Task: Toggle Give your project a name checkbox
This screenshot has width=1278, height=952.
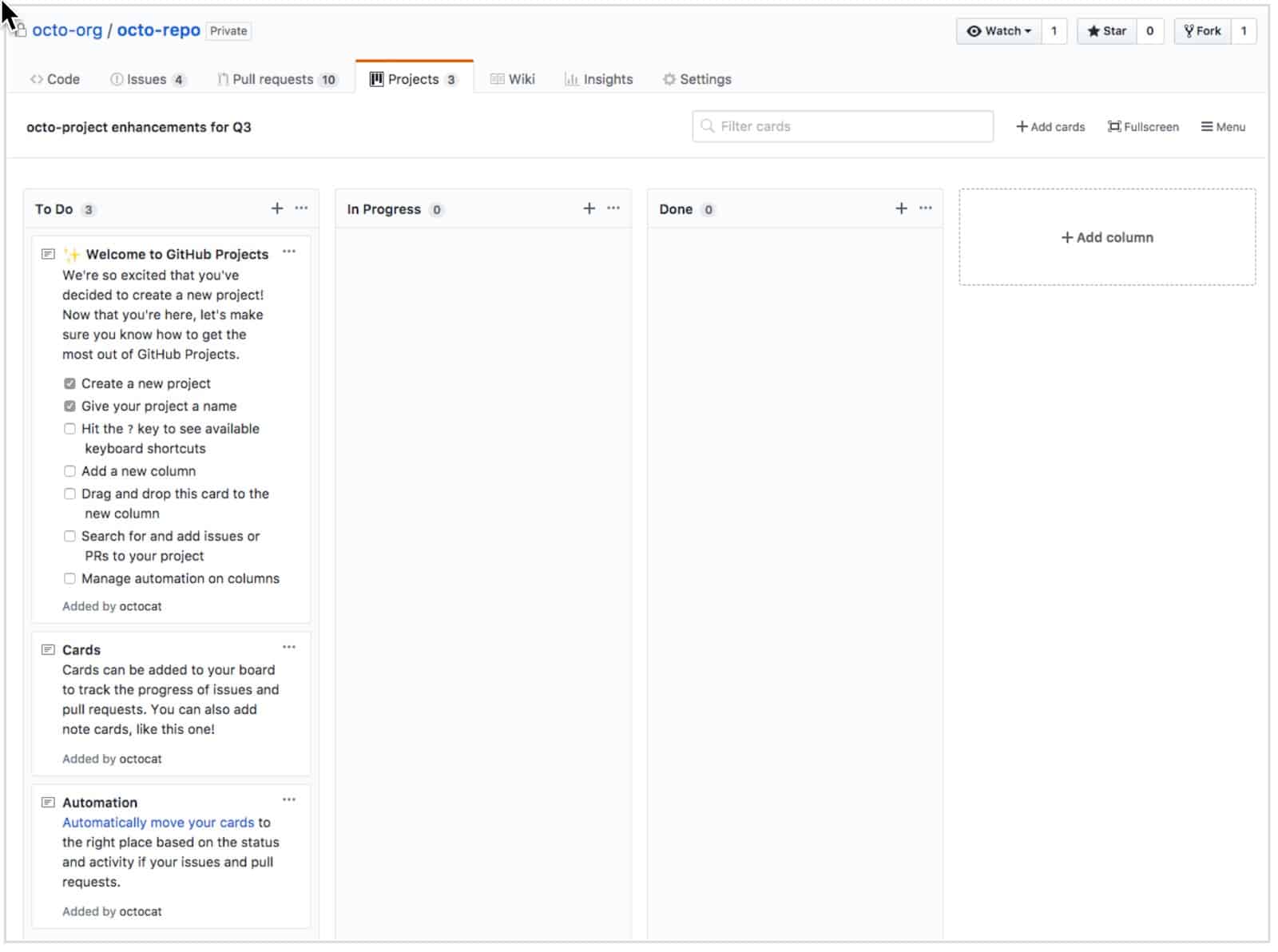Action: pos(69,406)
